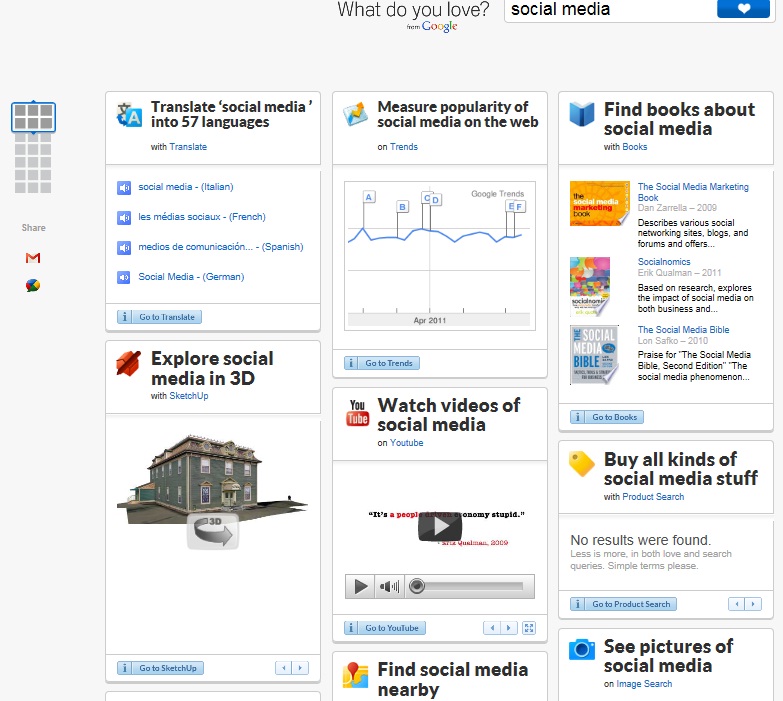The image size is (783, 701).
Task: Open 'les médias sociaux - (French)' link
Action: click(202, 217)
